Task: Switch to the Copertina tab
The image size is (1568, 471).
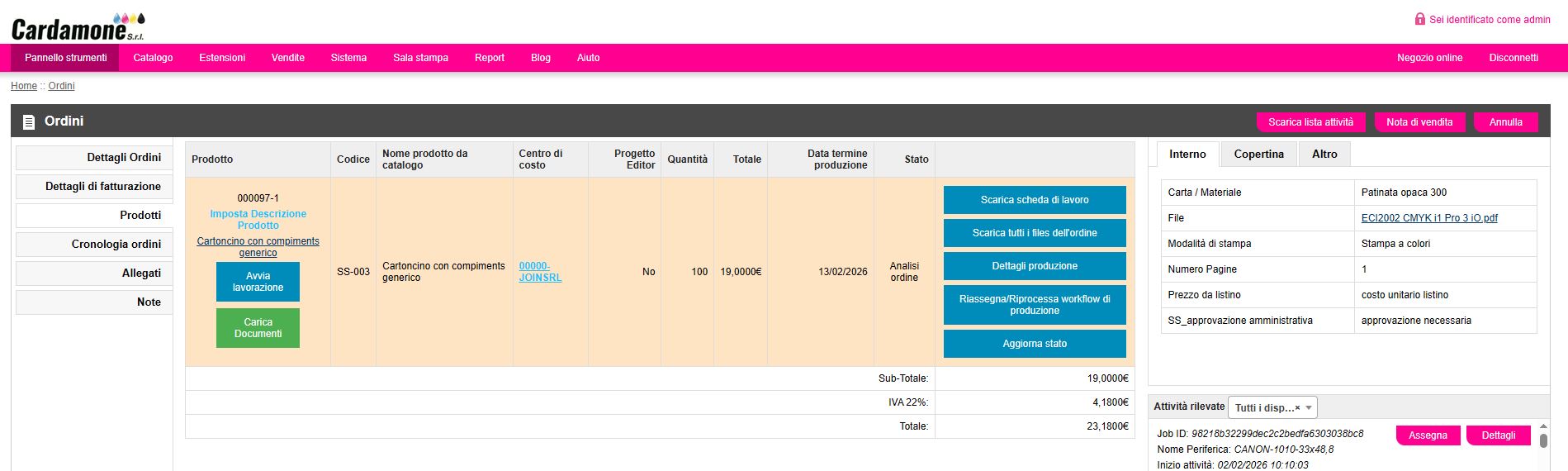Action: click(1258, 155)
